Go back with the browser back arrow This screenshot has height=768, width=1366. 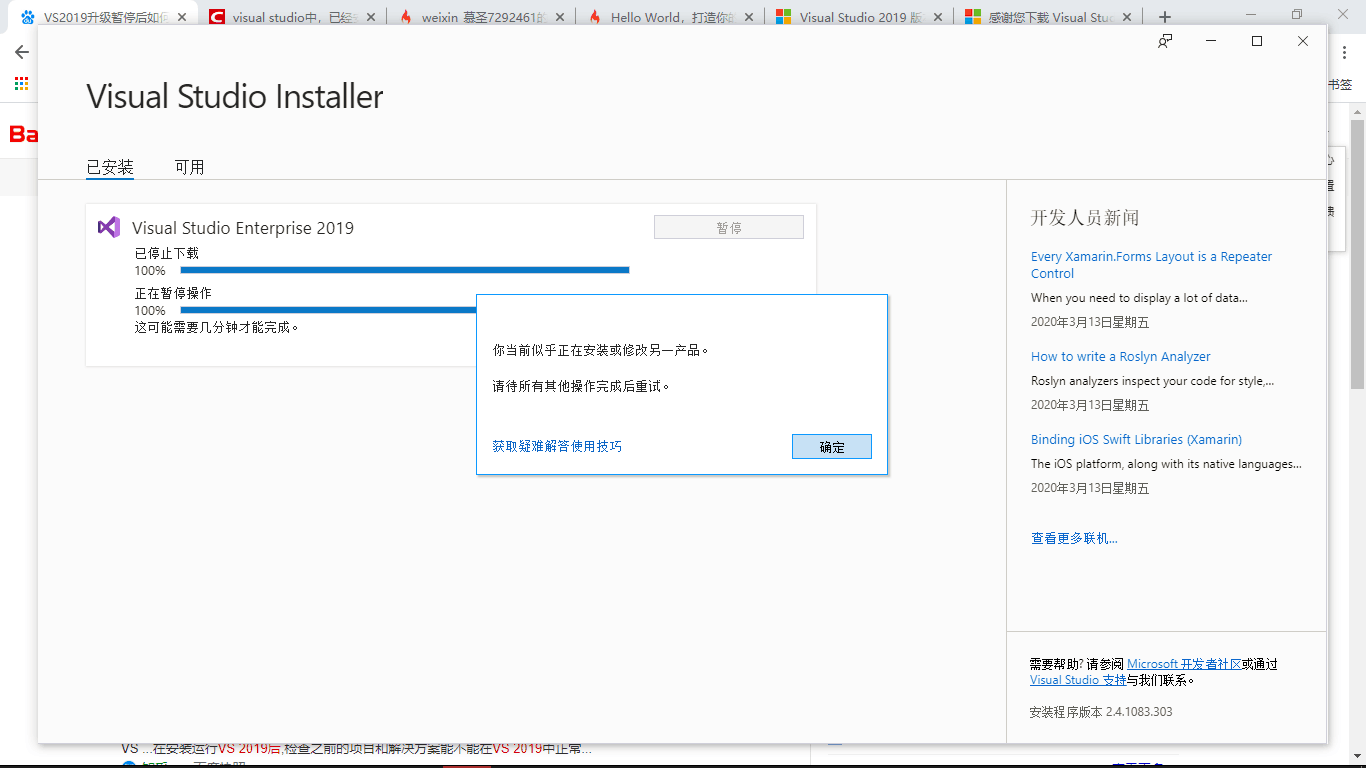(x=22, y=52)
